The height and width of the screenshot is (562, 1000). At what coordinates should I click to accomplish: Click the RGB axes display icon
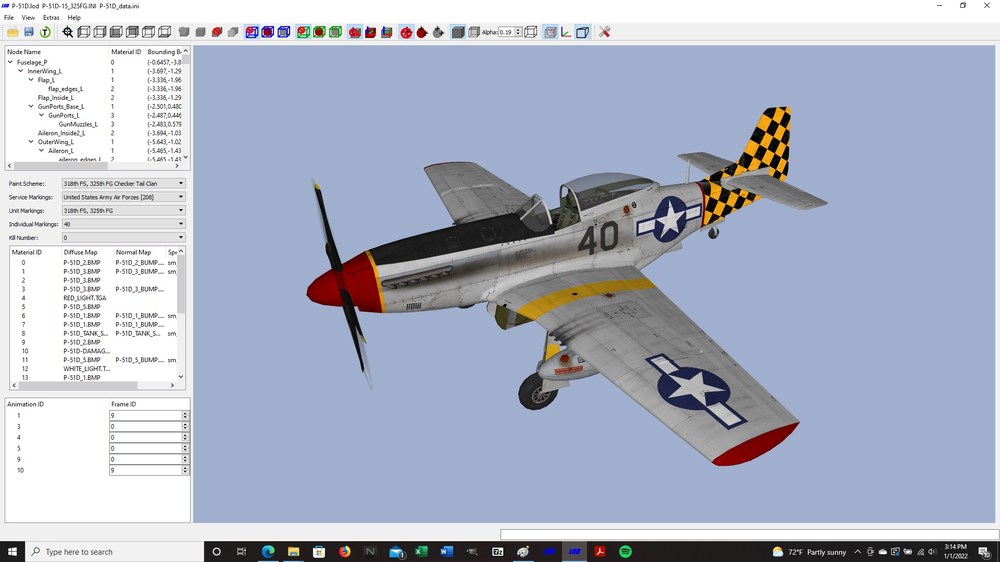point(566,32)
